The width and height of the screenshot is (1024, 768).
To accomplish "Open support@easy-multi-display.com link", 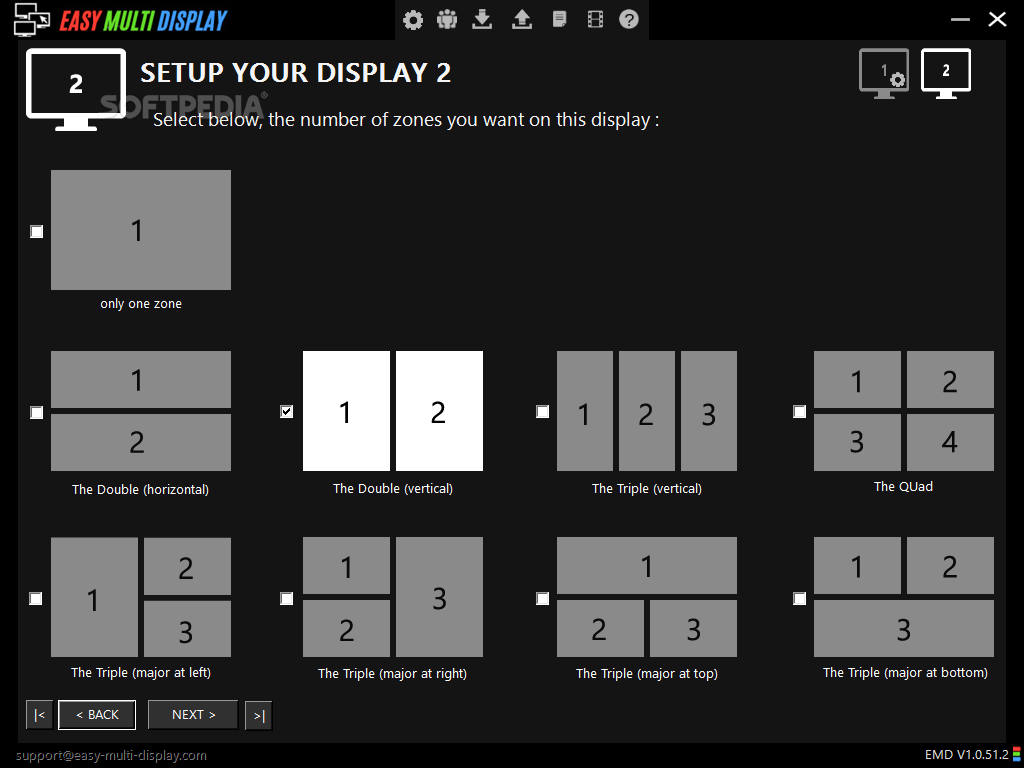I will pyautogui.click(x=111, y=756).
